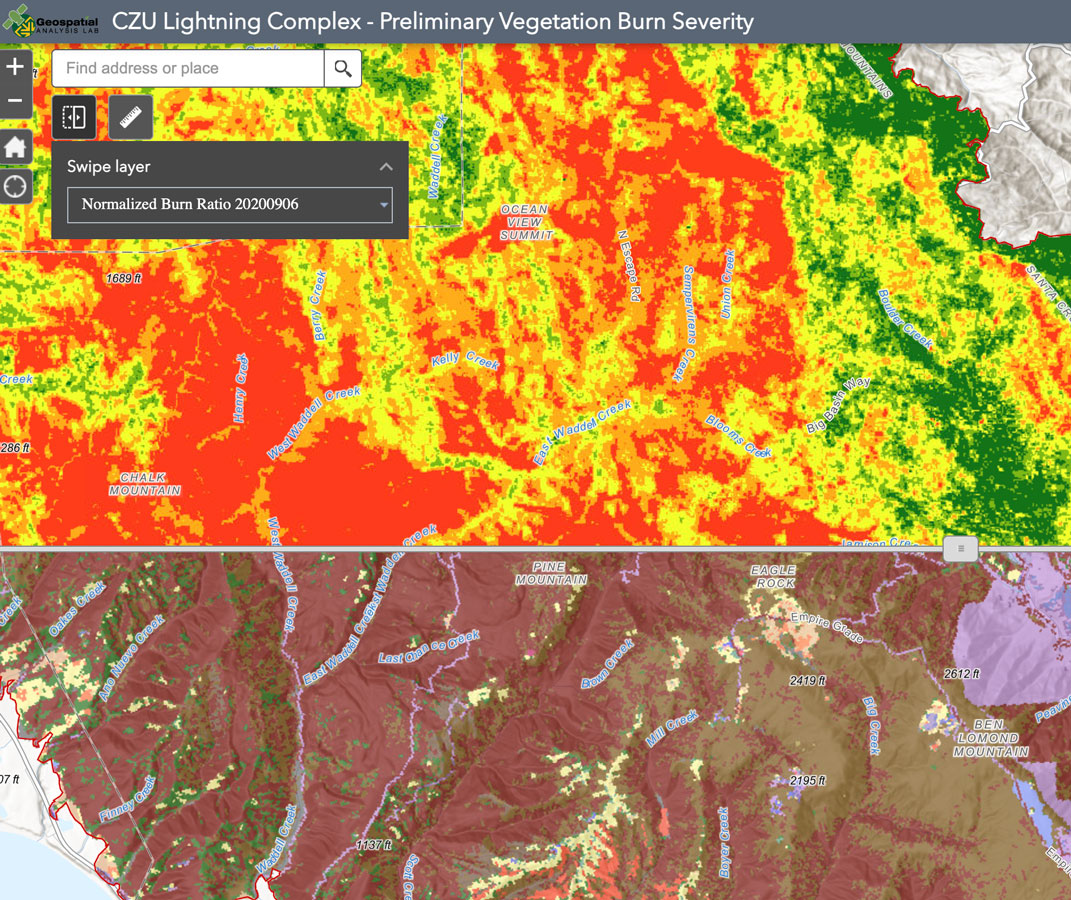Toggle off the highlighted swipe tool
The height and width of the screenshot is (900, 1071).
[74, 117]
